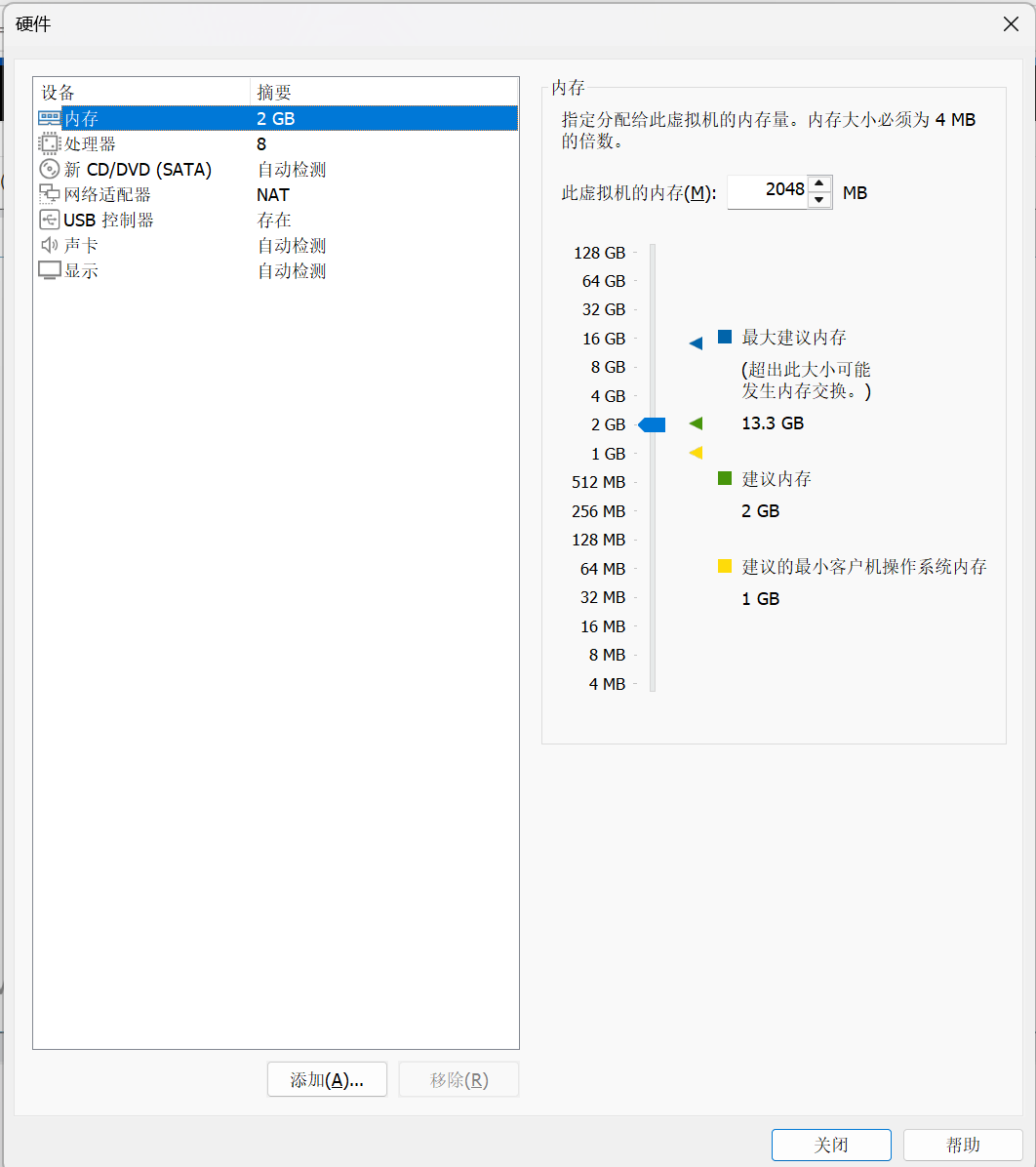Select the CD/DVD (SATA) disc icon
The height and width of the screenshot is (1167, 1036).
[x=49, y=169]
